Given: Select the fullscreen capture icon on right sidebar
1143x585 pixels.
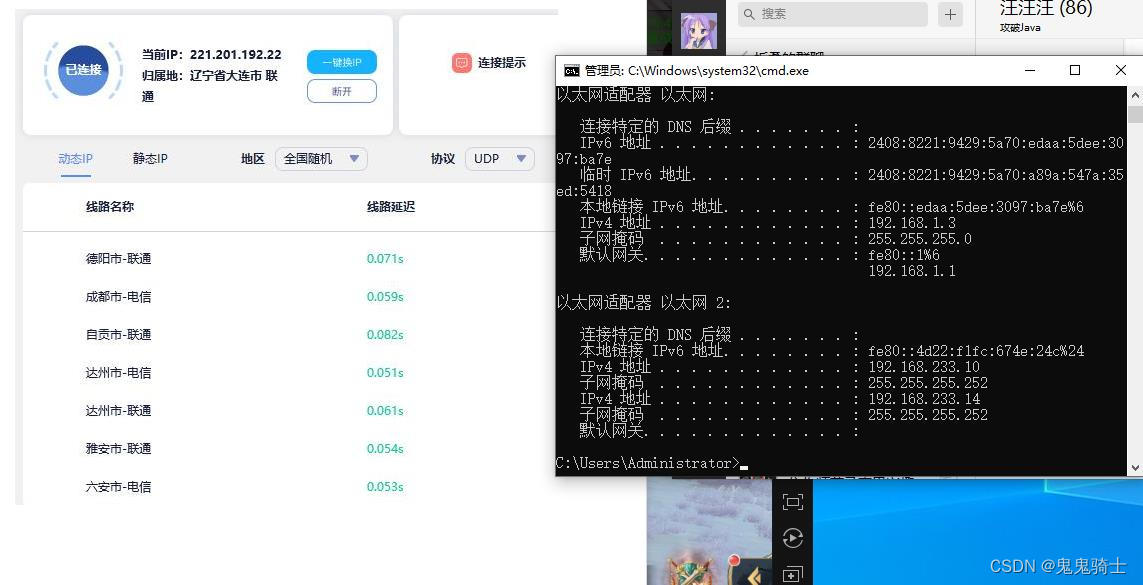Looking at the screenshot, I should coord(793,501).
